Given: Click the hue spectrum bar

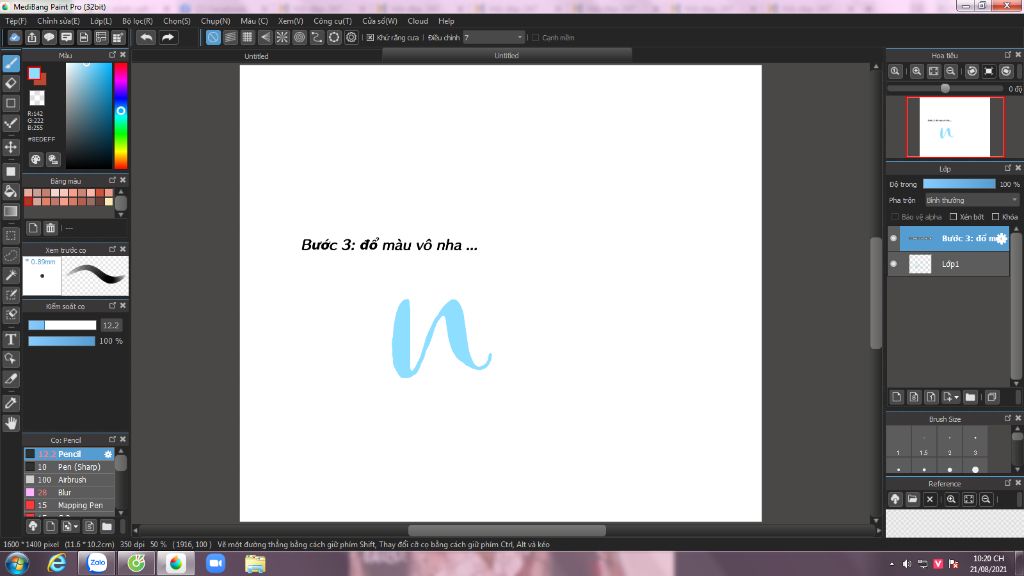Looking at the screenshot, I should click(x=121, y=116).
